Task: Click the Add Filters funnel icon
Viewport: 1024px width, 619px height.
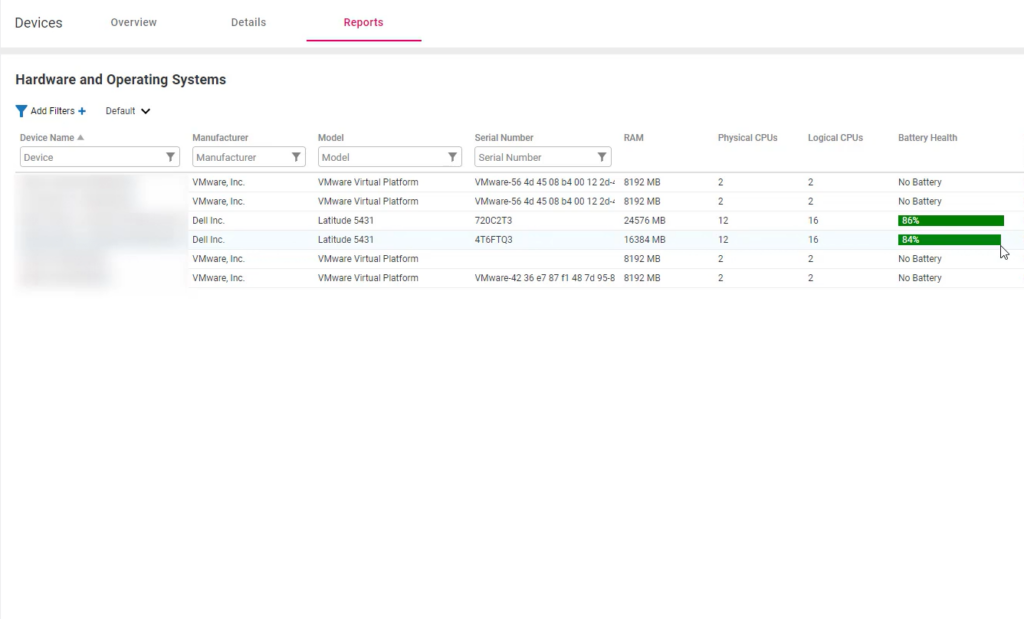Action: pos(21,111)
